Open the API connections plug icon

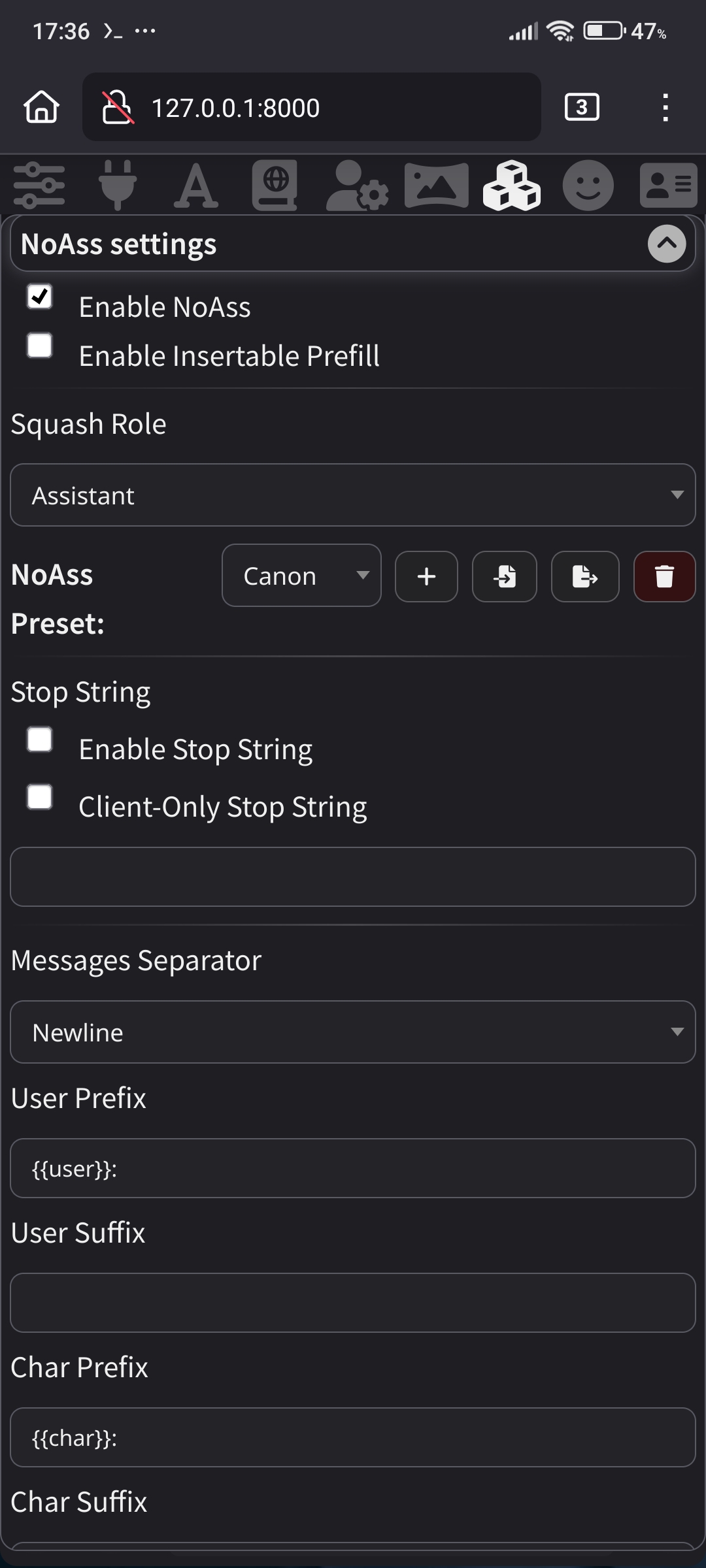(x=118, y=186)
